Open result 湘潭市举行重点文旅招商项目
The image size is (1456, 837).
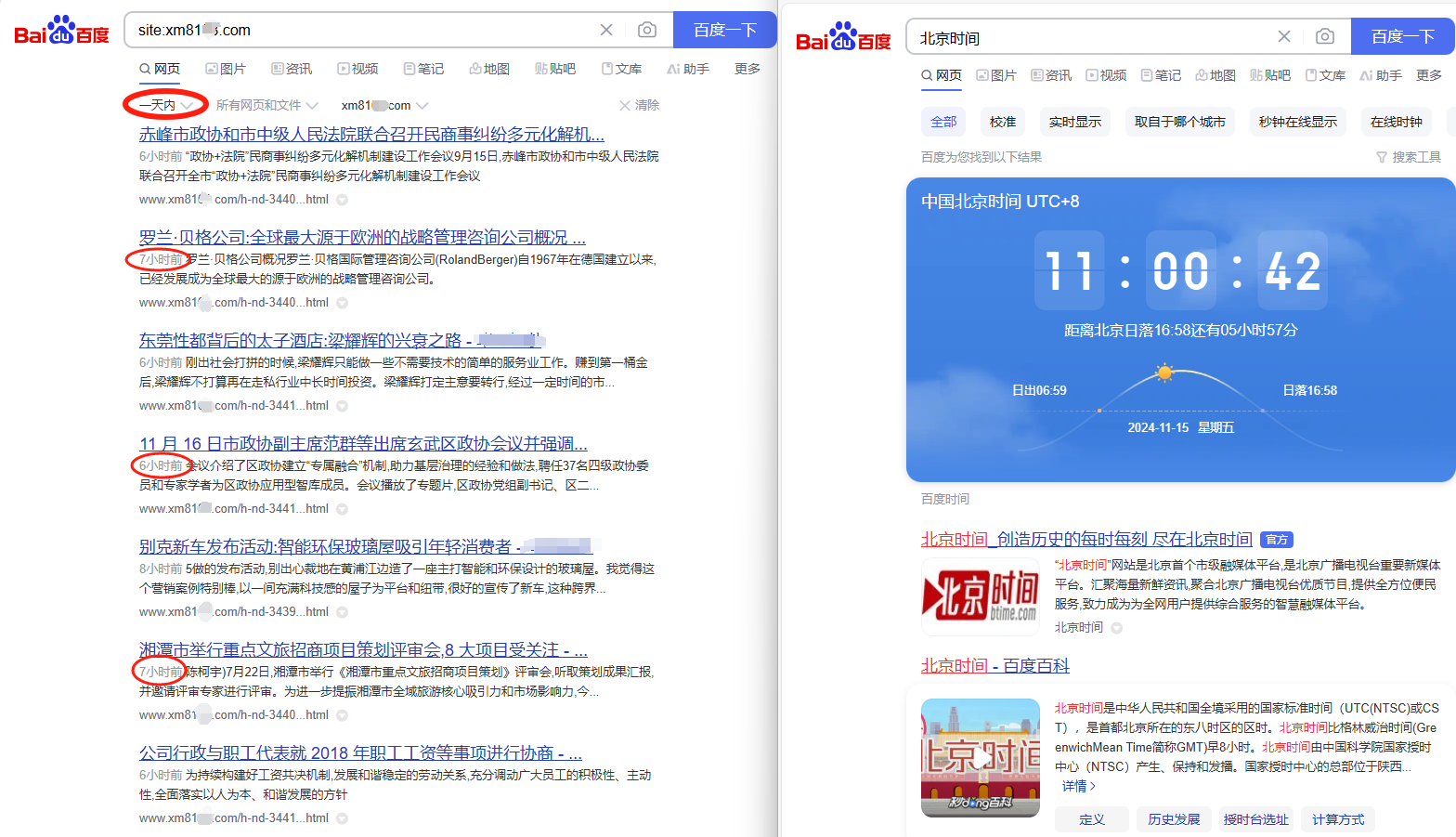click(363, 650)
